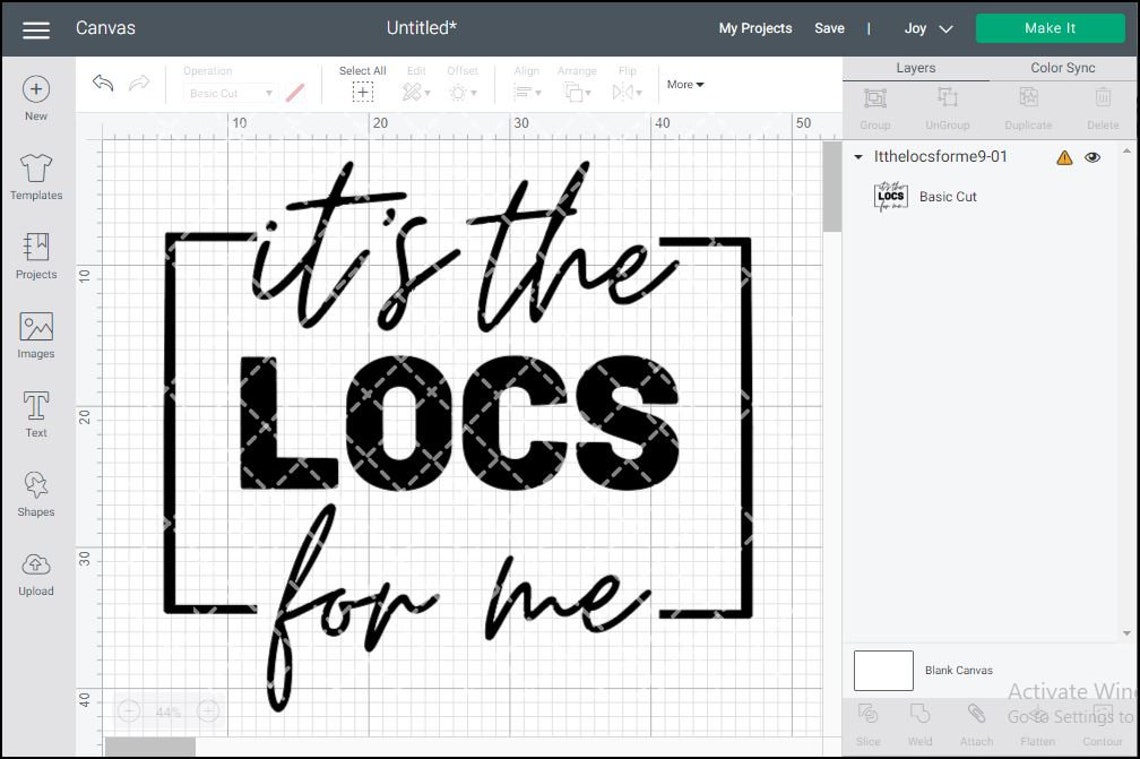Image resolution: width=1140 pixels, height=759 pixels.
Task: Open the Align options
Action: tap(526, 92)
